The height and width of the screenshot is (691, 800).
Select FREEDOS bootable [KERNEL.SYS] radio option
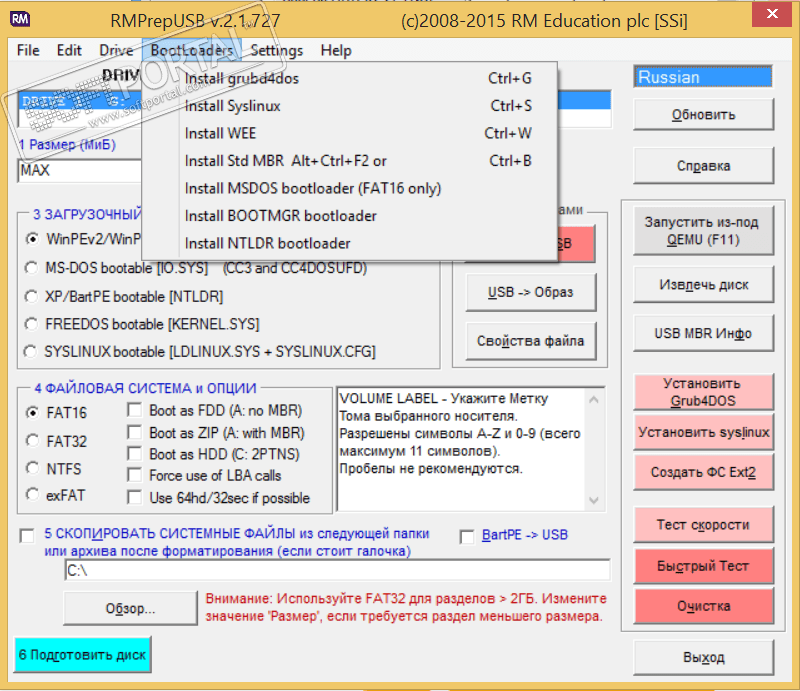pos(32,324)
